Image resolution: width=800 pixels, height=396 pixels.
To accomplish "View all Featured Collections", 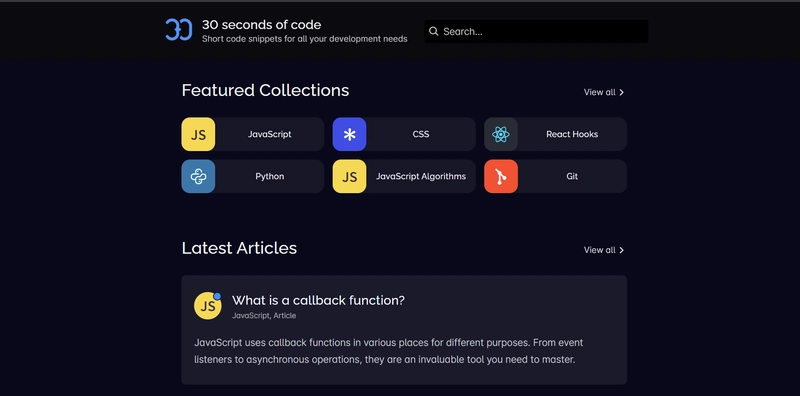I will [604, 92].
